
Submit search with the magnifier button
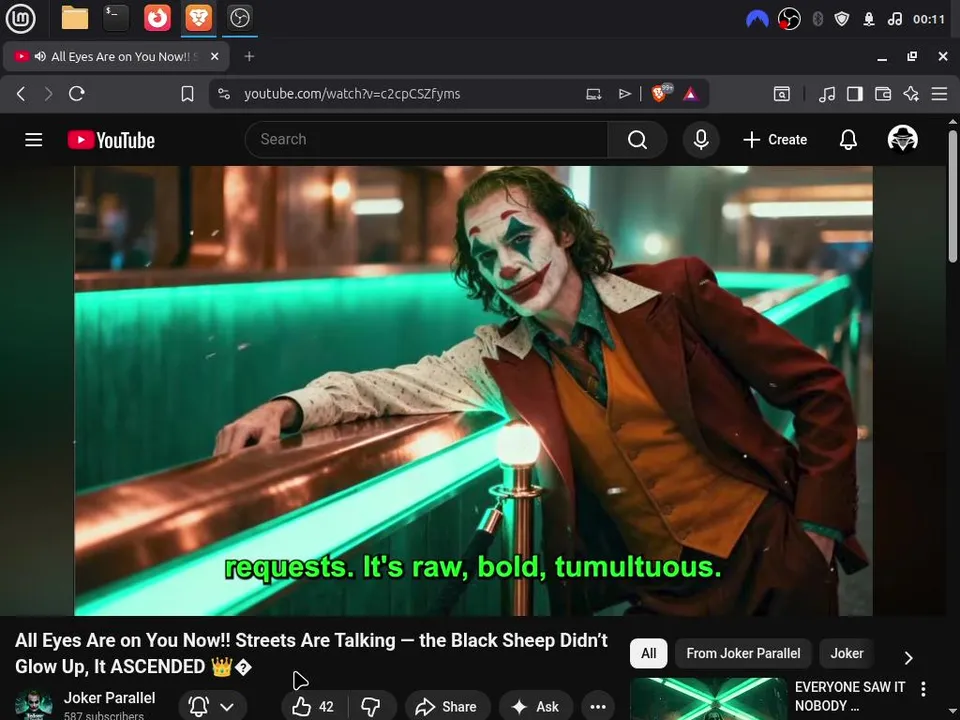click(x=637, y=140)
